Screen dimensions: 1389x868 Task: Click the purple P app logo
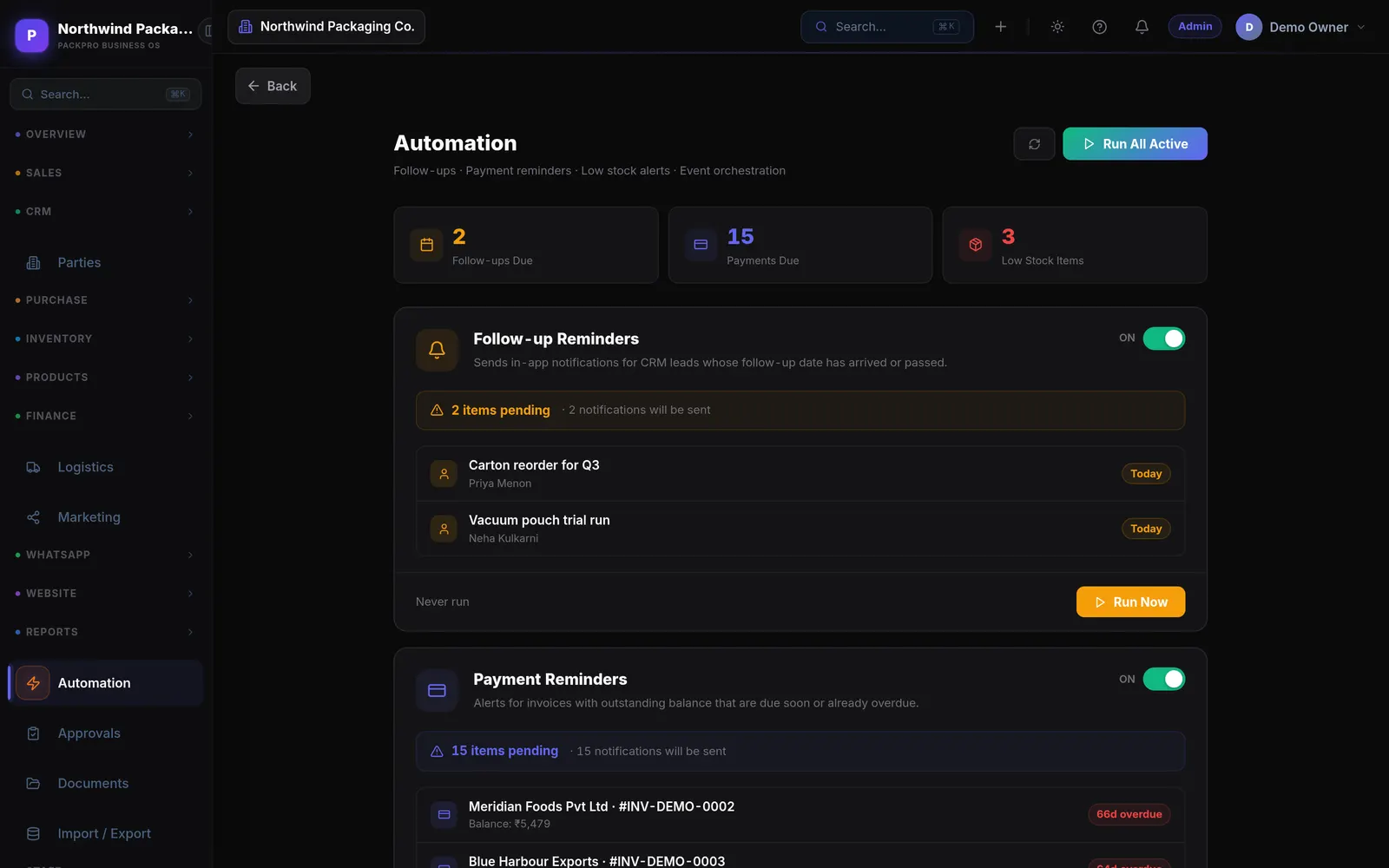32,36
